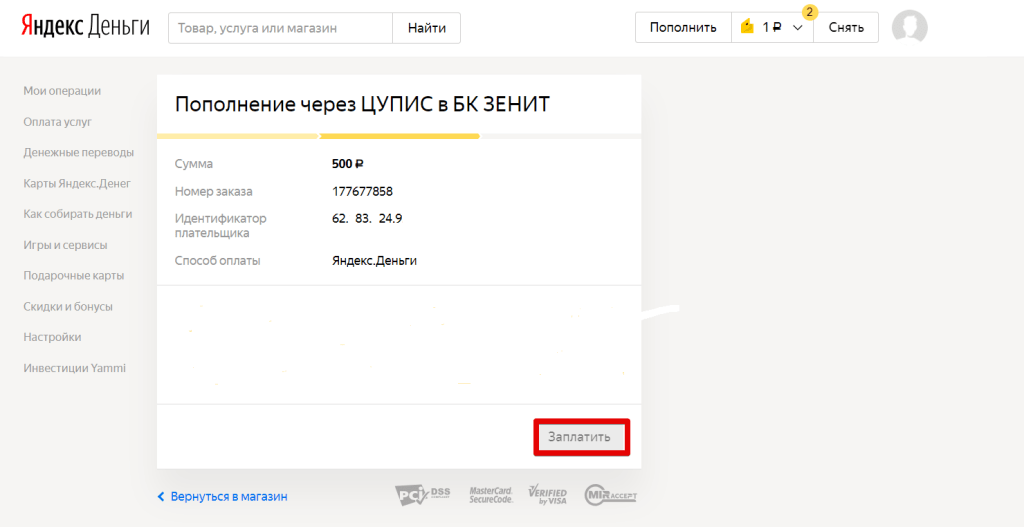Click the Пополнить button
The height and width of the screenshot is (527, 1024).
coord(683,27)
